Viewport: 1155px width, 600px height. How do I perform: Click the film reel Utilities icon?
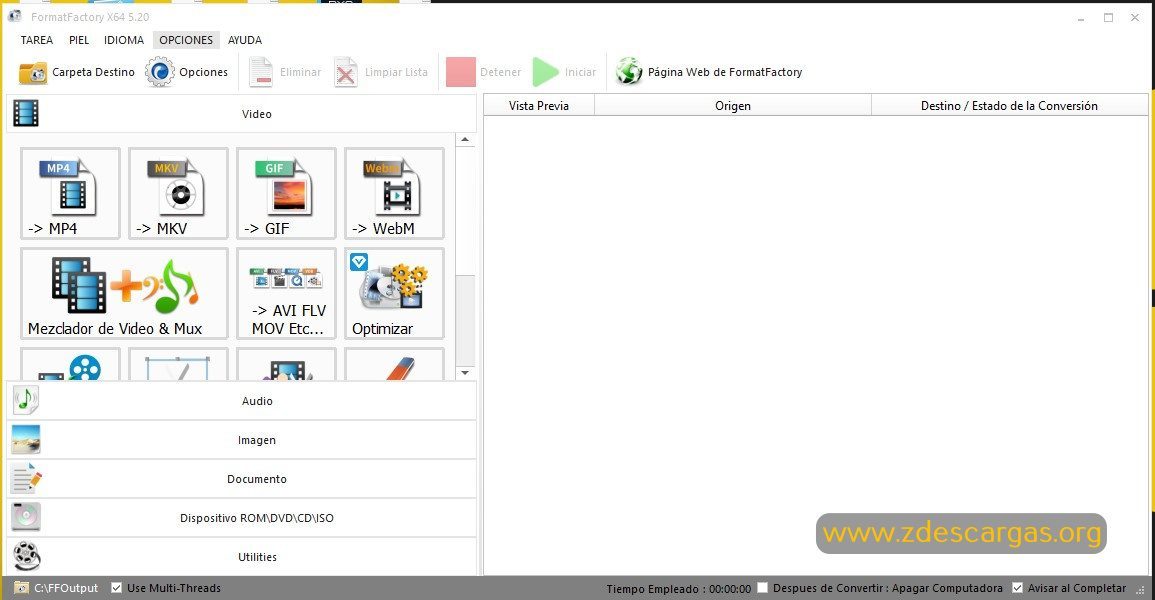[x=26, y=557]
